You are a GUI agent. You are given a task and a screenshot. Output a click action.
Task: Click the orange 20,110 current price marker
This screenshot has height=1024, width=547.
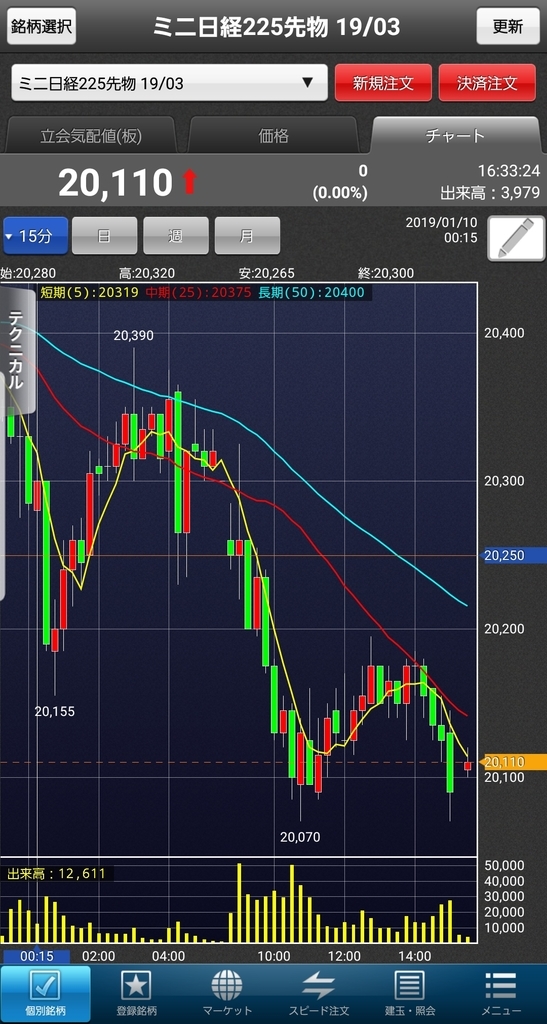click(x=514, y=761)
